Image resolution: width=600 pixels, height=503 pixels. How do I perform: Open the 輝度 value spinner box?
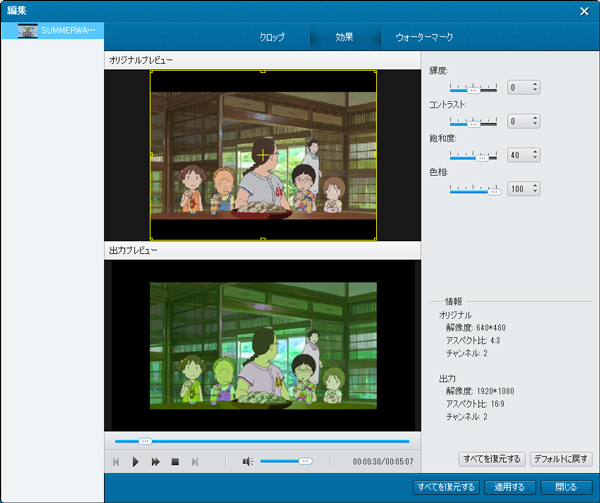[x=523, y=88]
